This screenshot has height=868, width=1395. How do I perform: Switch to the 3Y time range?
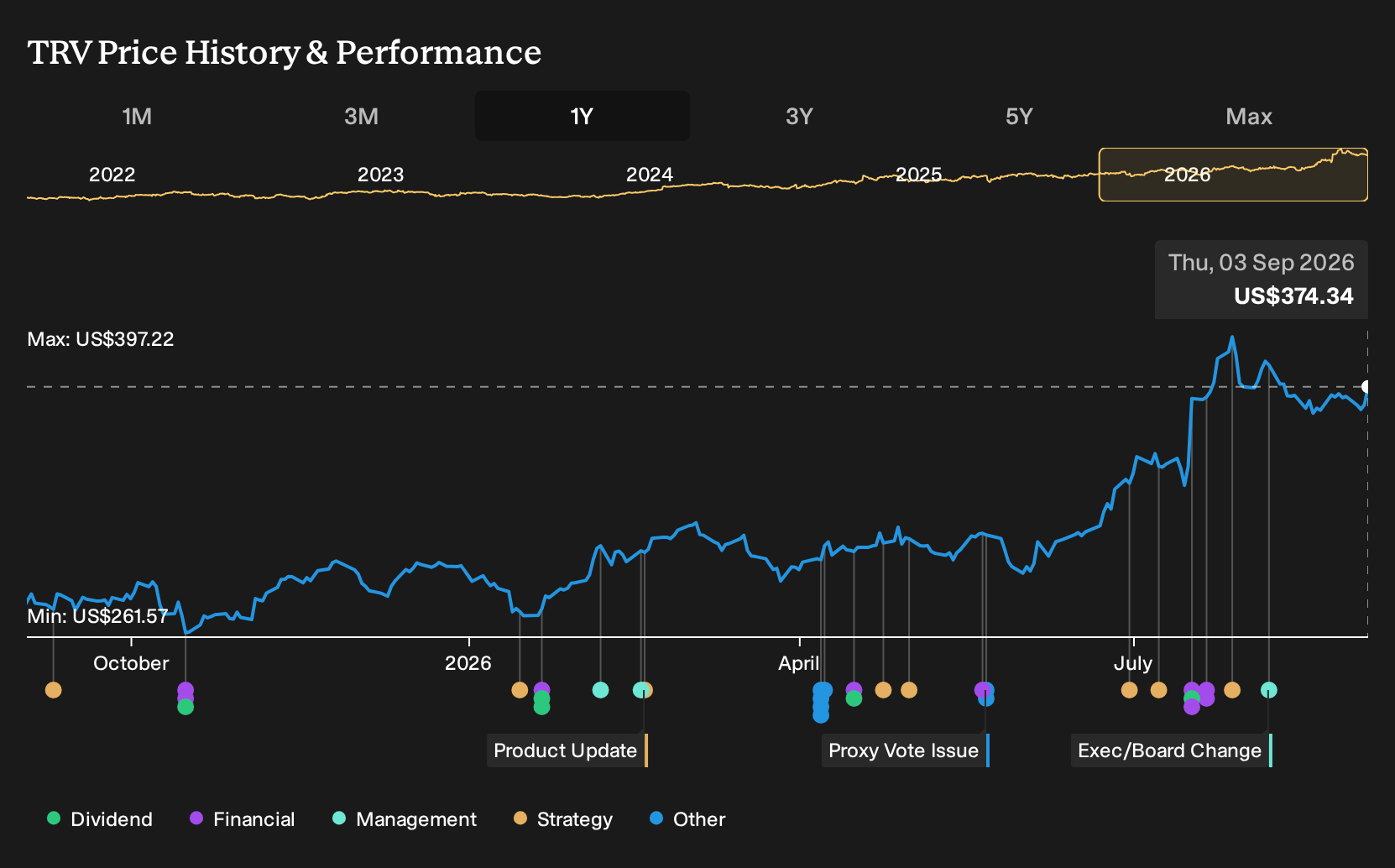[x=799, y=116]
